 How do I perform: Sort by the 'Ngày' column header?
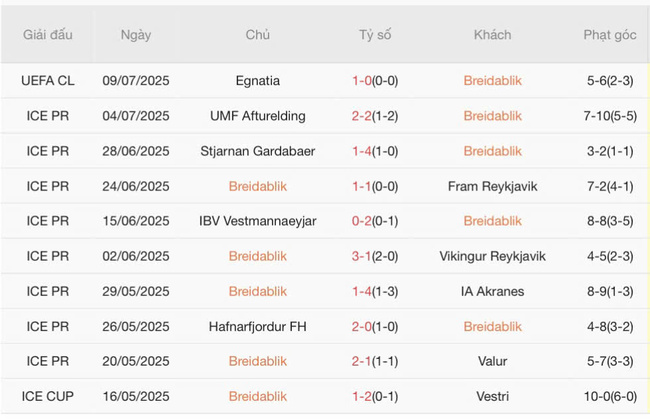(136, 35)
